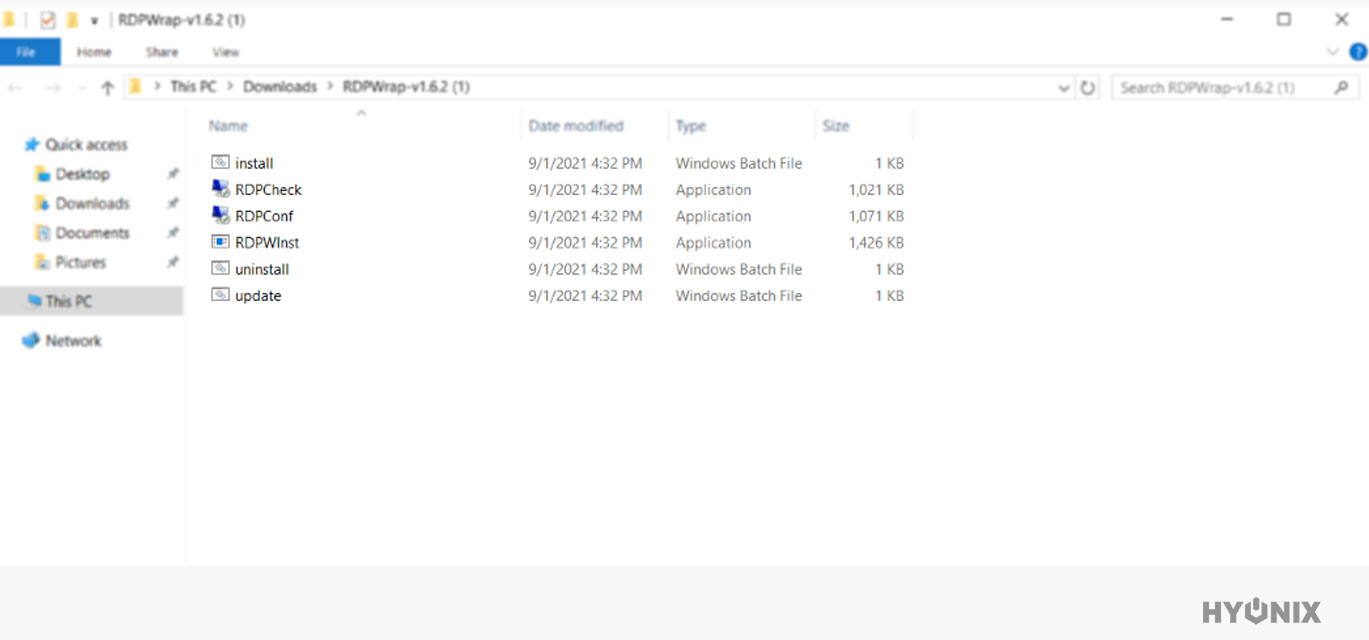
Task: Click the Refresh address bar icon
Action: click(x=1088, y=88)
